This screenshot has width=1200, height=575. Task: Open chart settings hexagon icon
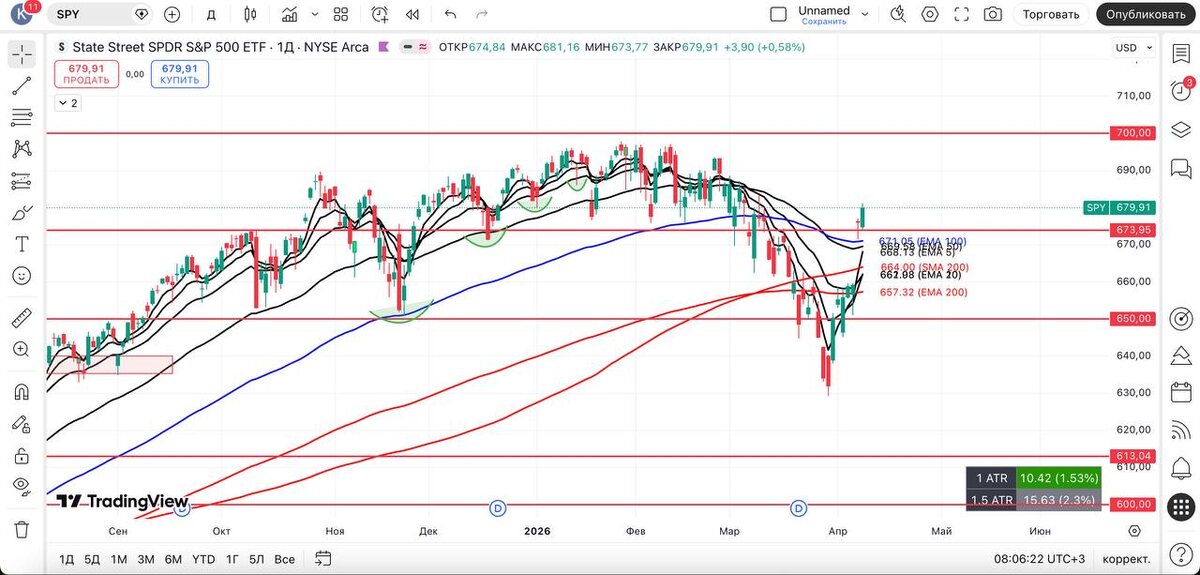[930, 14]
